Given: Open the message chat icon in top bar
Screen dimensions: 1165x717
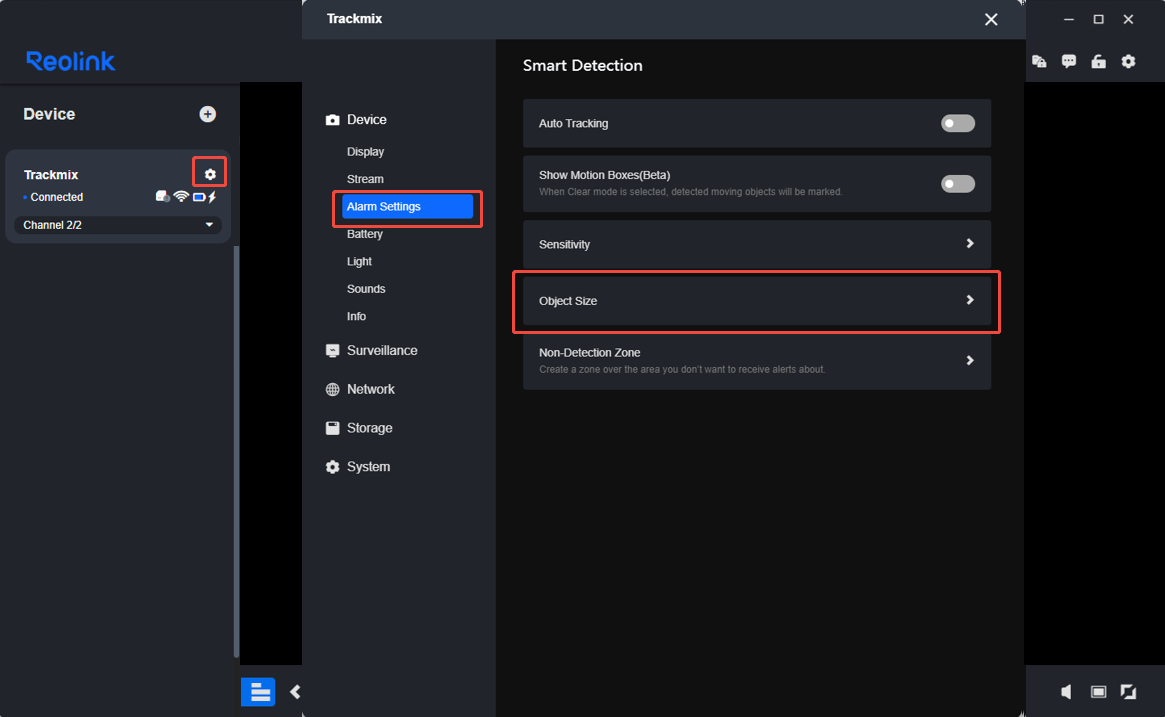Looking at the screenshot, I should [1068, 61].
